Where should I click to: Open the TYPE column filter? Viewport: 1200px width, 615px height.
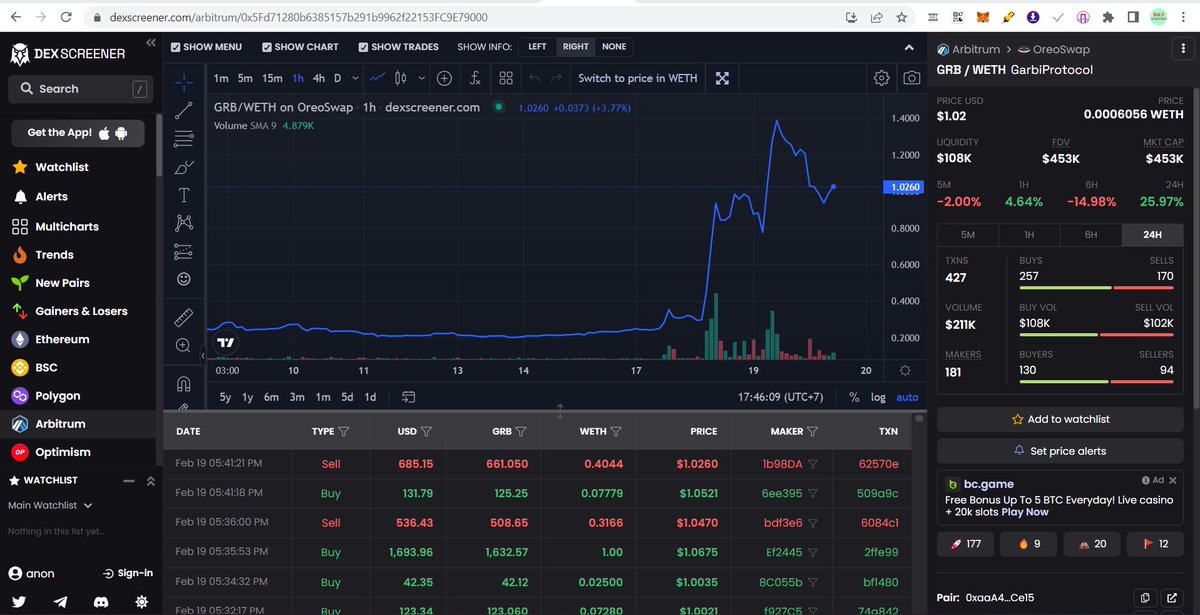pos(344,432)
